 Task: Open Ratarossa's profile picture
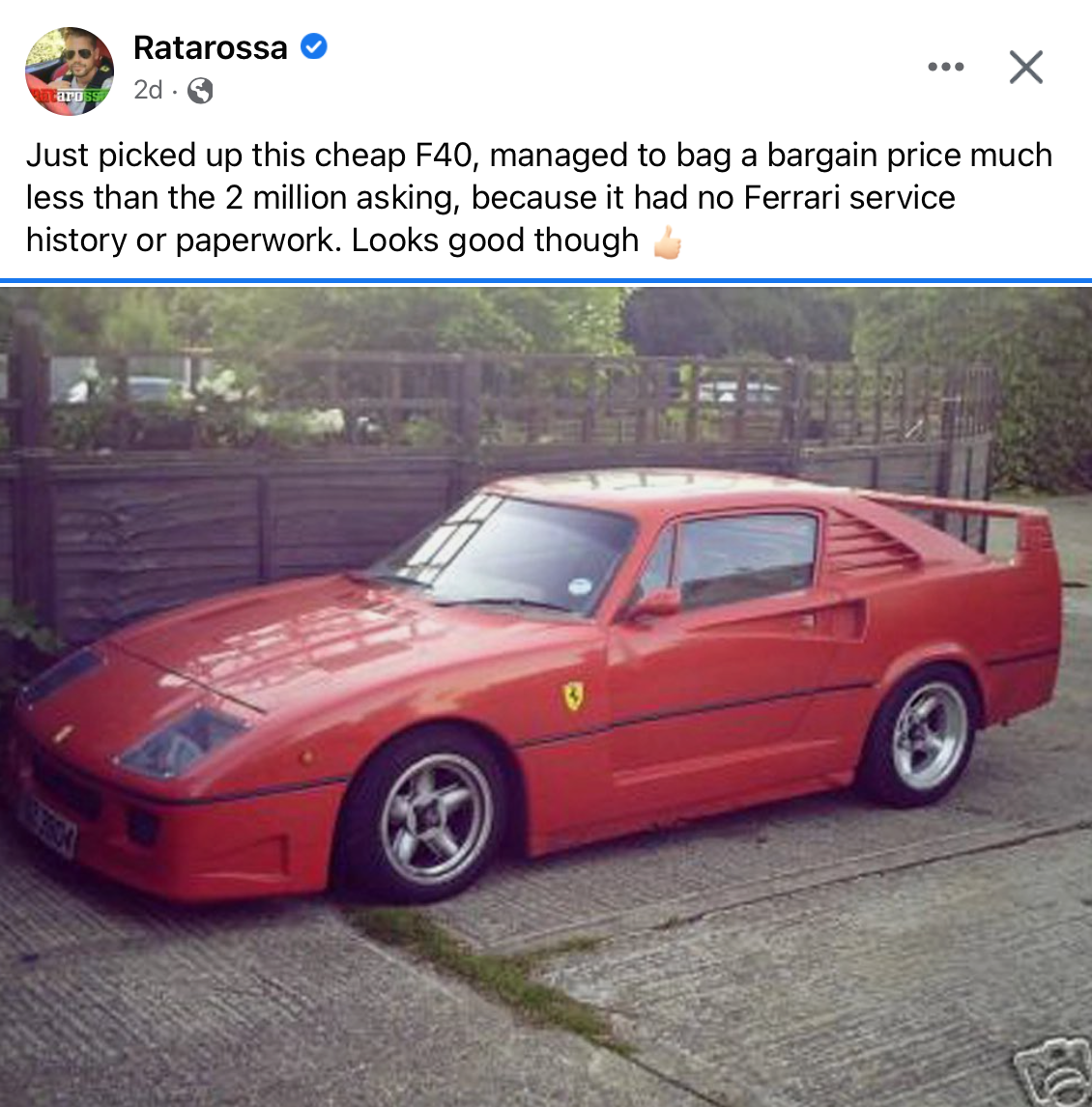click(x=70, y=71)
